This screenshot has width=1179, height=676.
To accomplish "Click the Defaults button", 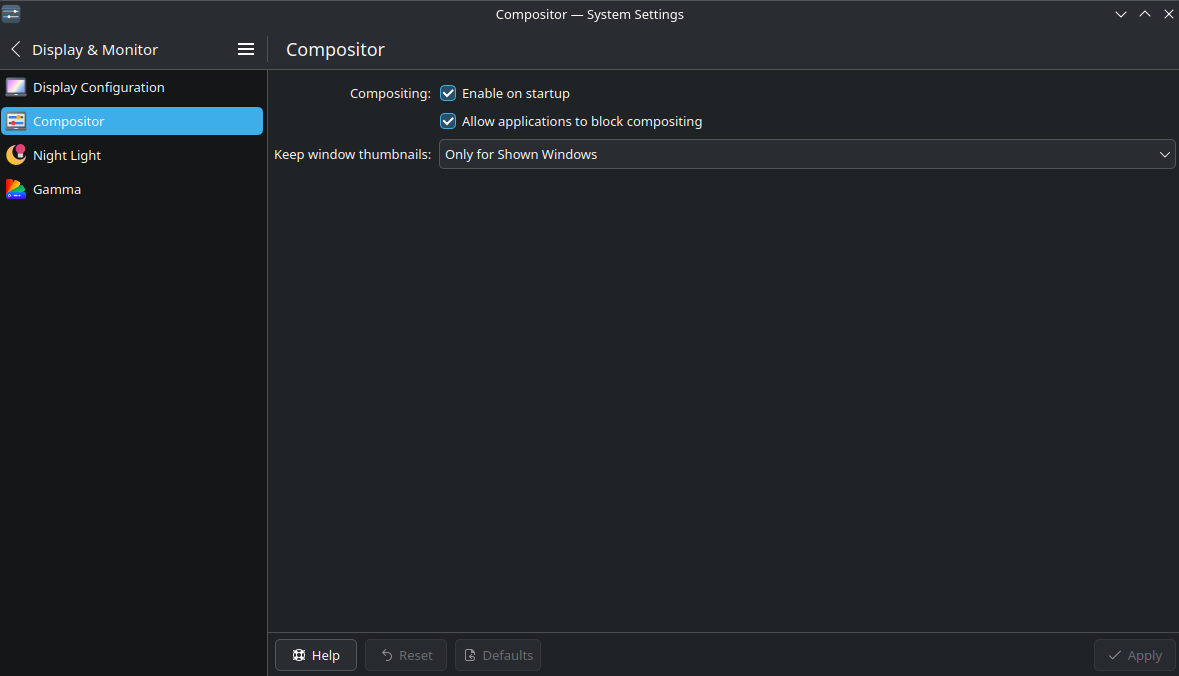I will click(x=498, y=655).
